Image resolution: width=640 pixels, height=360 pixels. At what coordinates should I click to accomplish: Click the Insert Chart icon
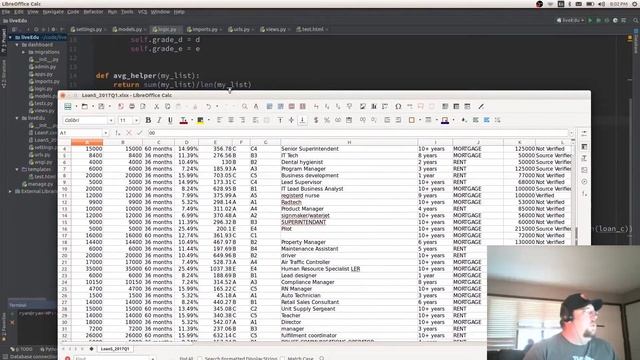point(373,107)
